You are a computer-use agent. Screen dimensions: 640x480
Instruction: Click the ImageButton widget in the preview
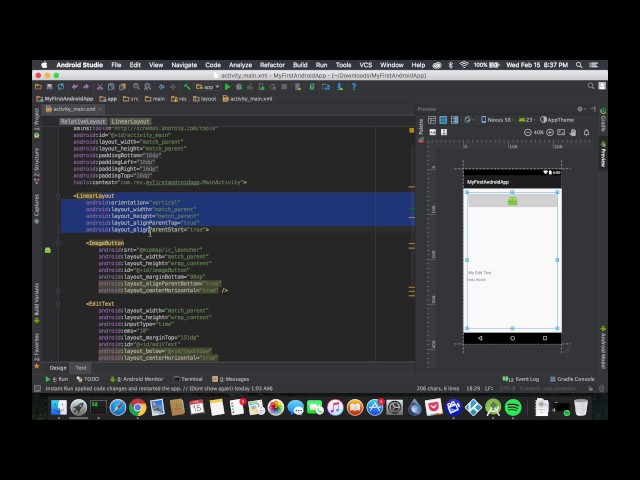coord(512,200)
